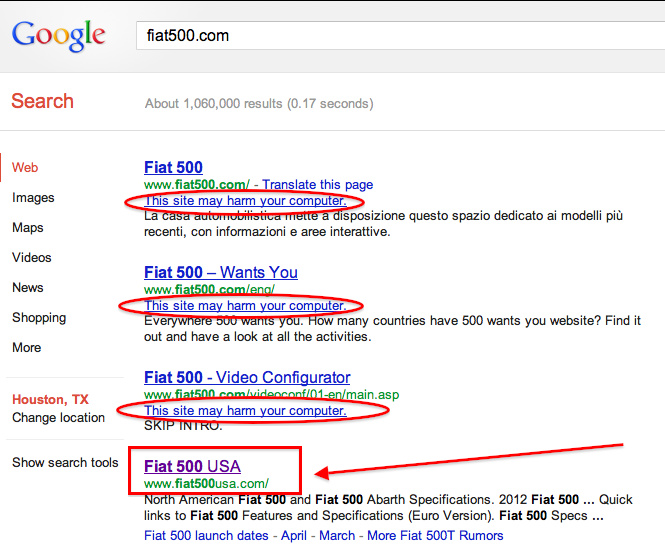Click the red Search heading
The height and width of the screenshot is (554, 665).
[42, 101]
